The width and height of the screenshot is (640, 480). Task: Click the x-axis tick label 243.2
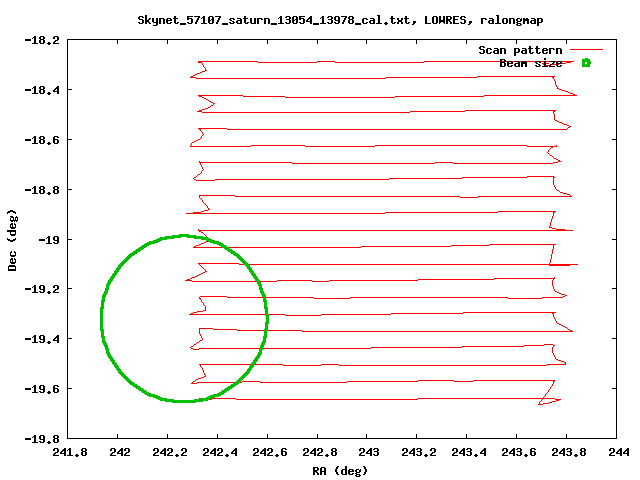pos(419,452)
